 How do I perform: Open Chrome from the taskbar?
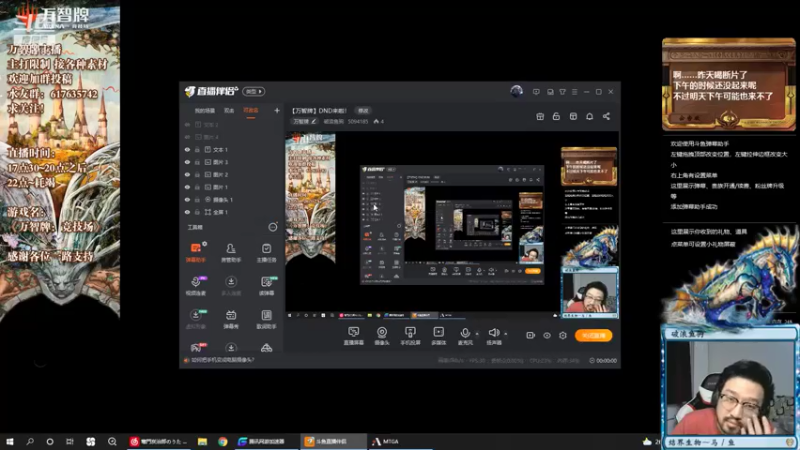[x=222, y=441]
